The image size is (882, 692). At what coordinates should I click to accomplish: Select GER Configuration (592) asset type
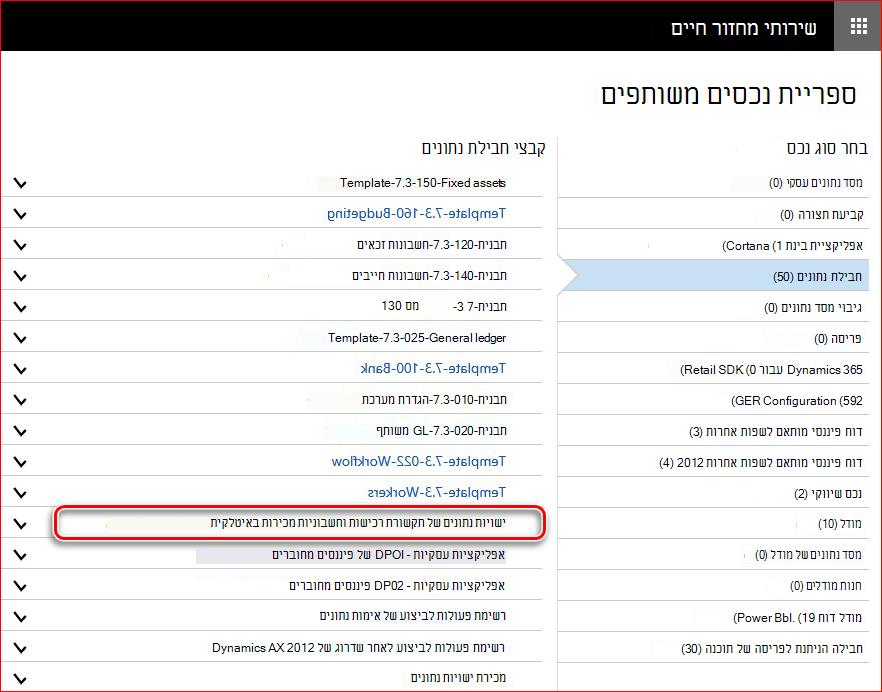point(796,401)
